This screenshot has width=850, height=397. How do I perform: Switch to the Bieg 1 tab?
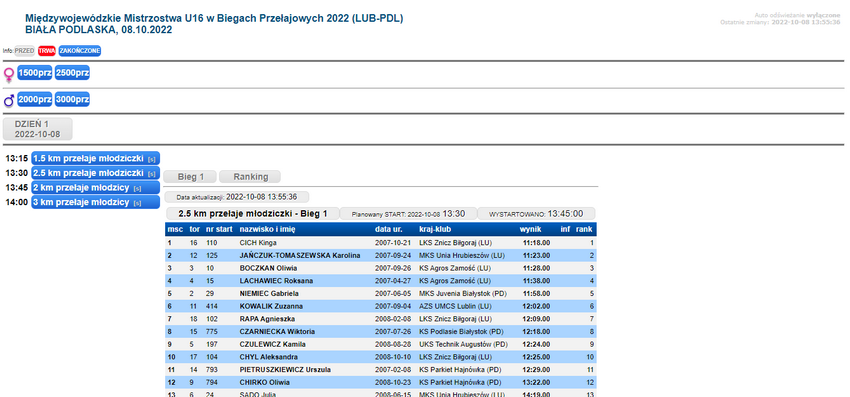click(190, 177)
